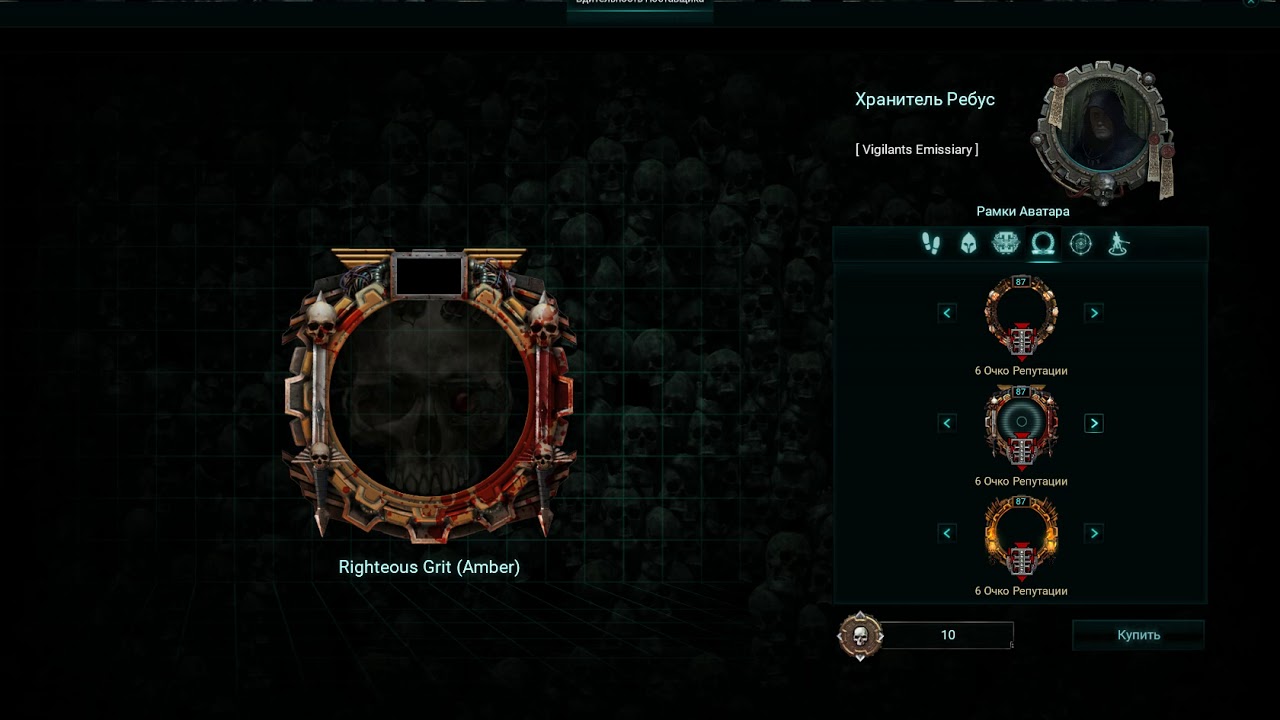The image size is (1280, 720).
Task: Select the character pose category icon
Action: [1118, 244]
